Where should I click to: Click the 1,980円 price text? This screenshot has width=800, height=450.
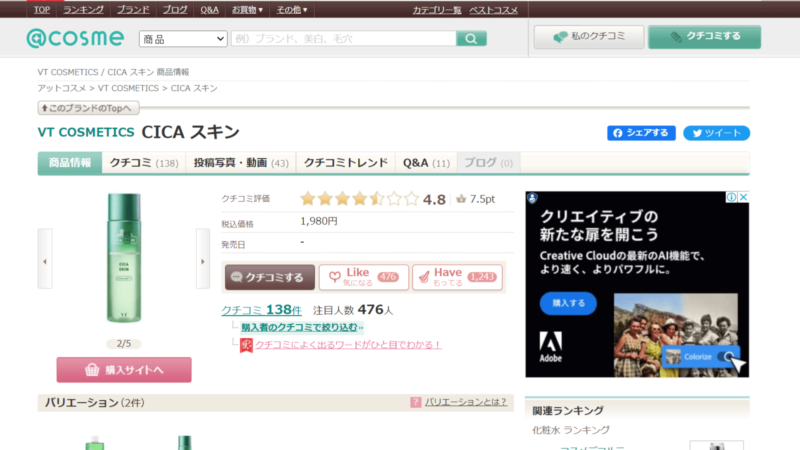(319, 221)
